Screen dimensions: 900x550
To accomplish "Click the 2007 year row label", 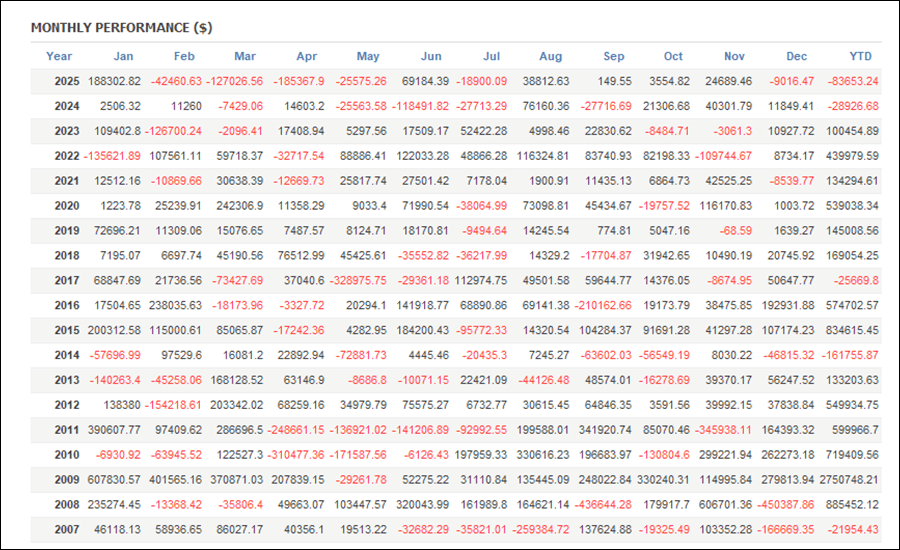I will click(x=66, y=531).
